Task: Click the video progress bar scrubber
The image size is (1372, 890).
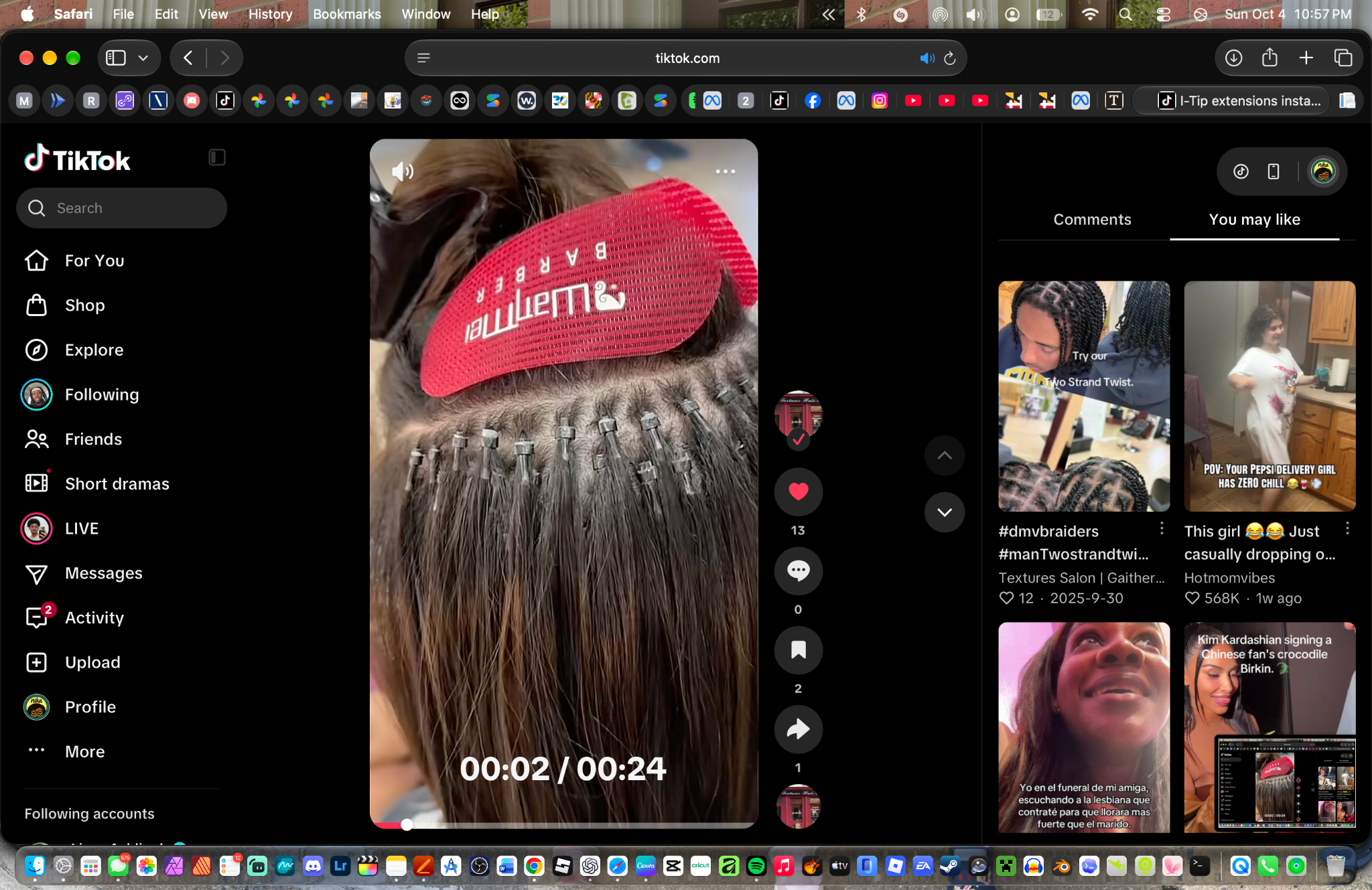Action: pyautogui.click(x=406, y=825)
